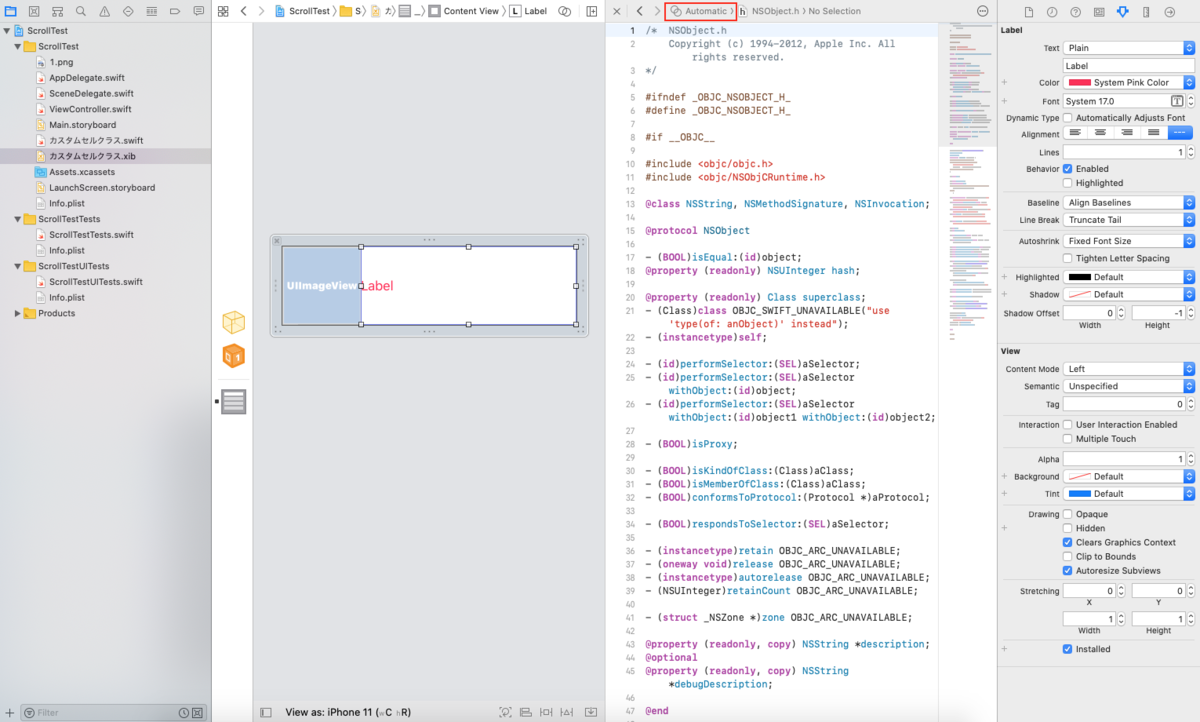Open the Size inspector in the utilities panel

coord(1147,11)
